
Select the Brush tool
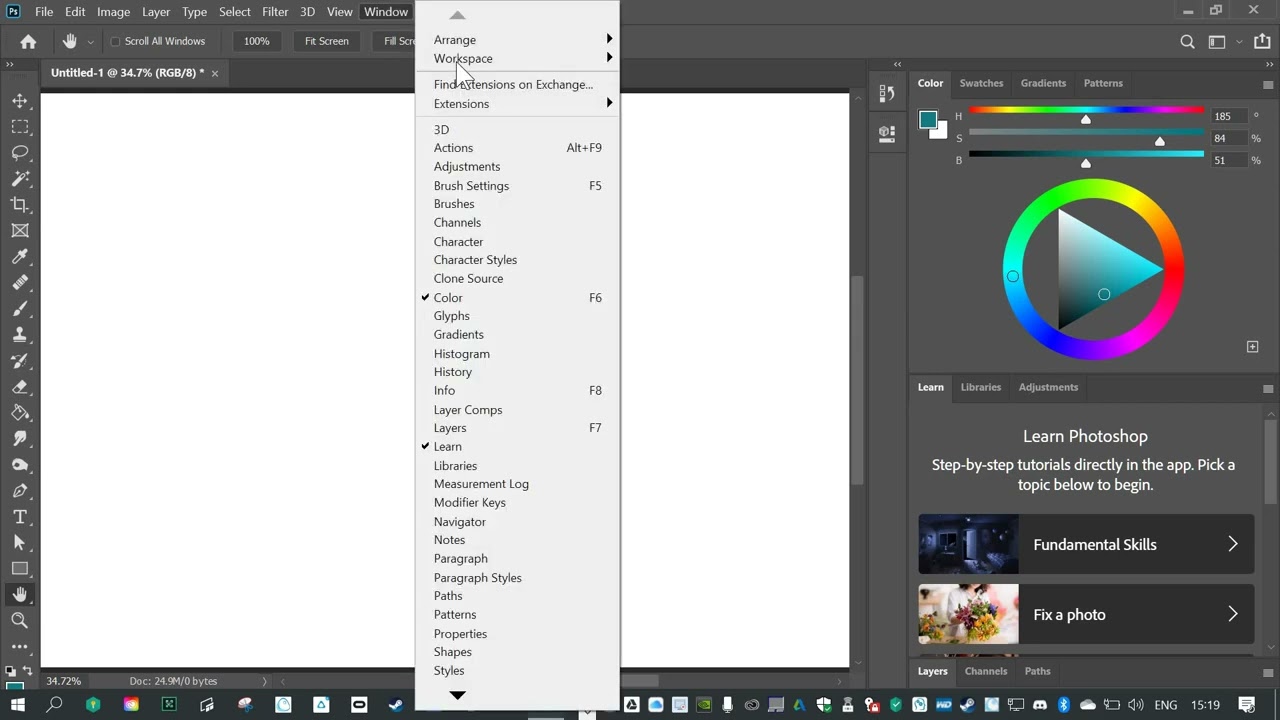[20, 309]
